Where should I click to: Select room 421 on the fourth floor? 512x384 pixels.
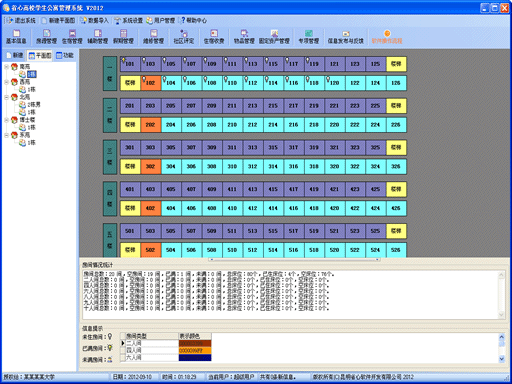click(335, 189)
